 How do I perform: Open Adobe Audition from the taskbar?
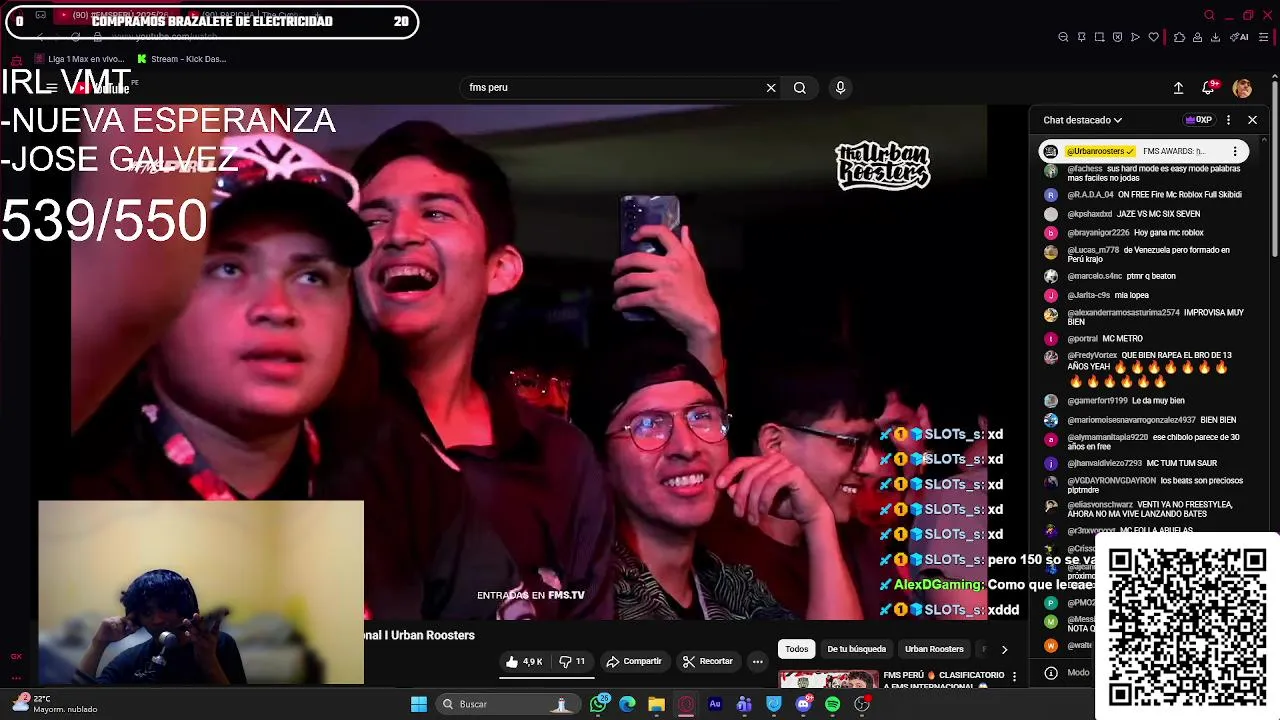(x=715, y=704)
